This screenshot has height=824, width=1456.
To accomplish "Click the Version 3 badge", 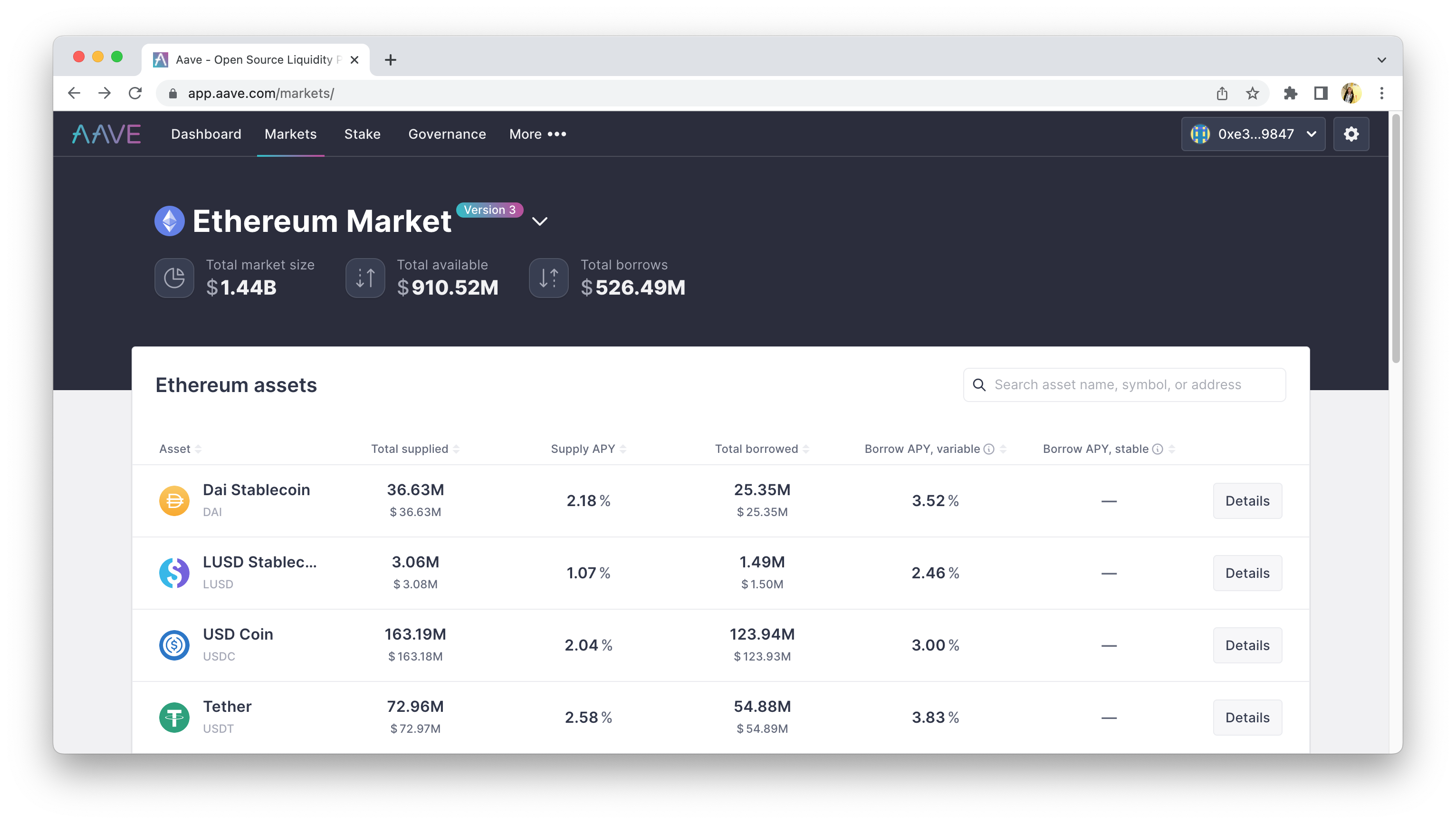I will coord(489,210).
